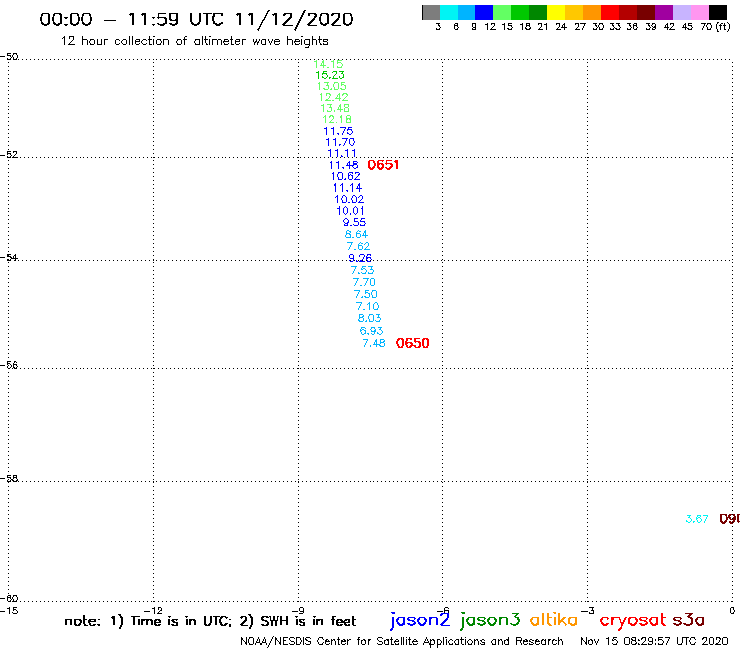Click the purple legend color swatch
Image resolution: width=740 pixels, height=650 pixels.
[664, 12]
